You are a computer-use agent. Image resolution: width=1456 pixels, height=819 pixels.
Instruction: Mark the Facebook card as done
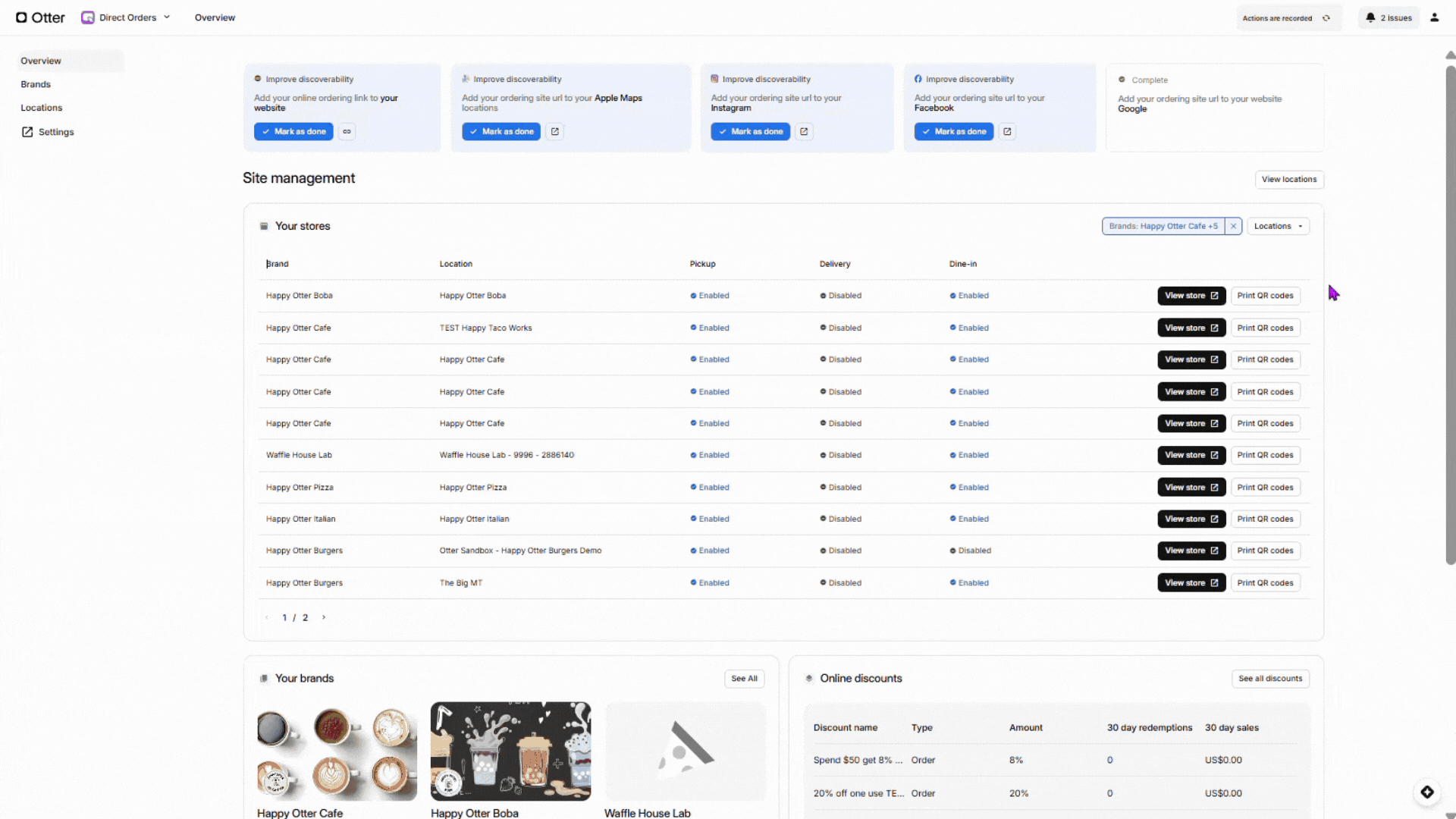click(x=954, y=132)
